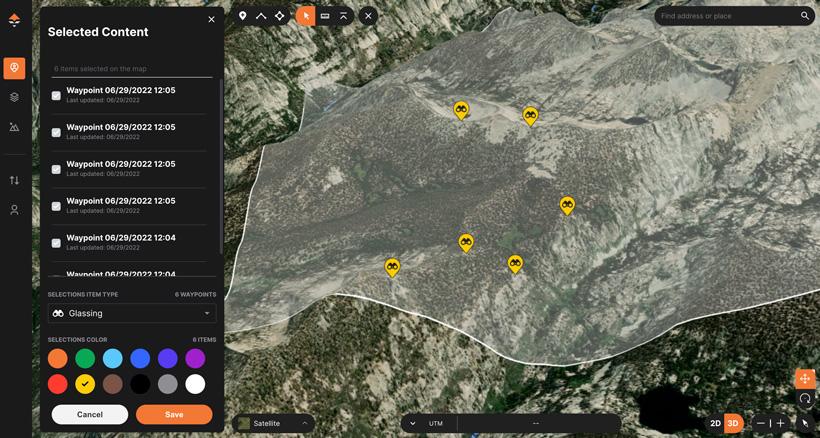Open the terrain mountains sidebar icon

(14, 127)
